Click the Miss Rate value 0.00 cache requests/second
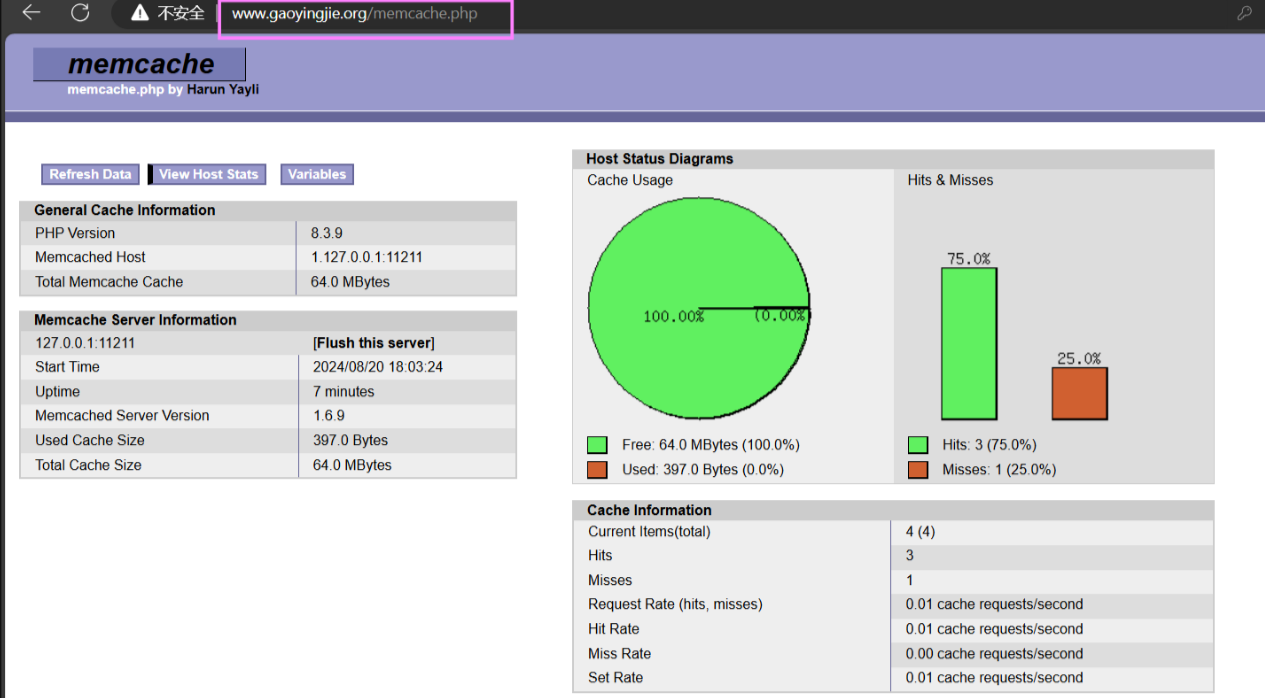The width and height of the screenshot is (1265, 698). pos(994,654)
